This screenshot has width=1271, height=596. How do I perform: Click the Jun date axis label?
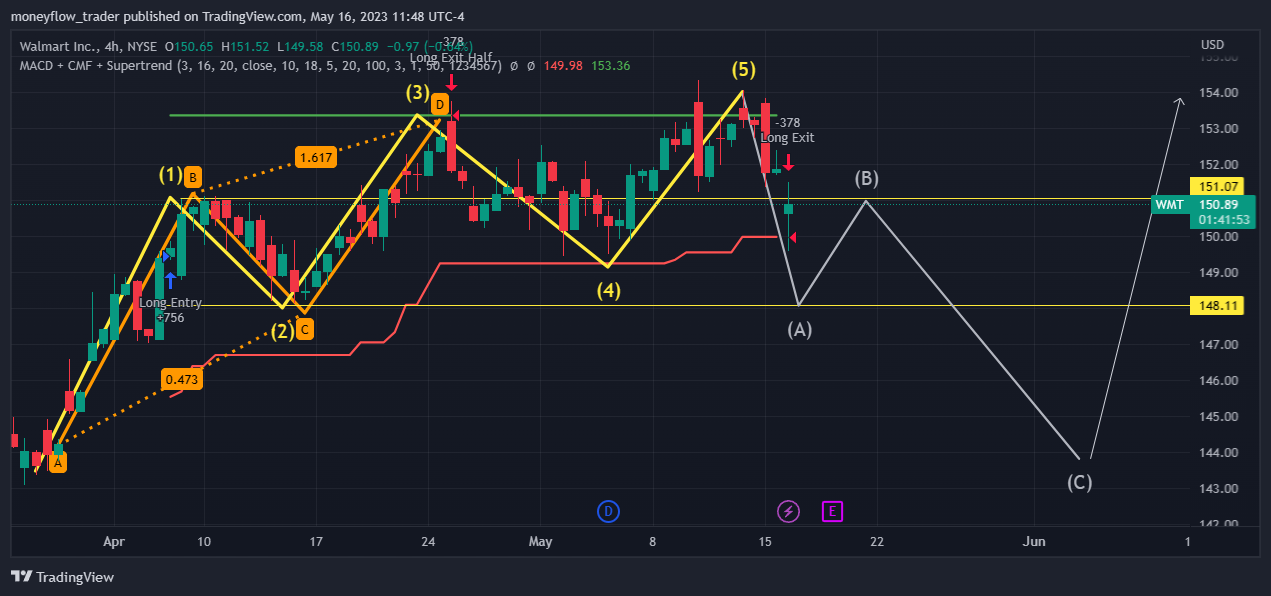tap(1034, 541)
